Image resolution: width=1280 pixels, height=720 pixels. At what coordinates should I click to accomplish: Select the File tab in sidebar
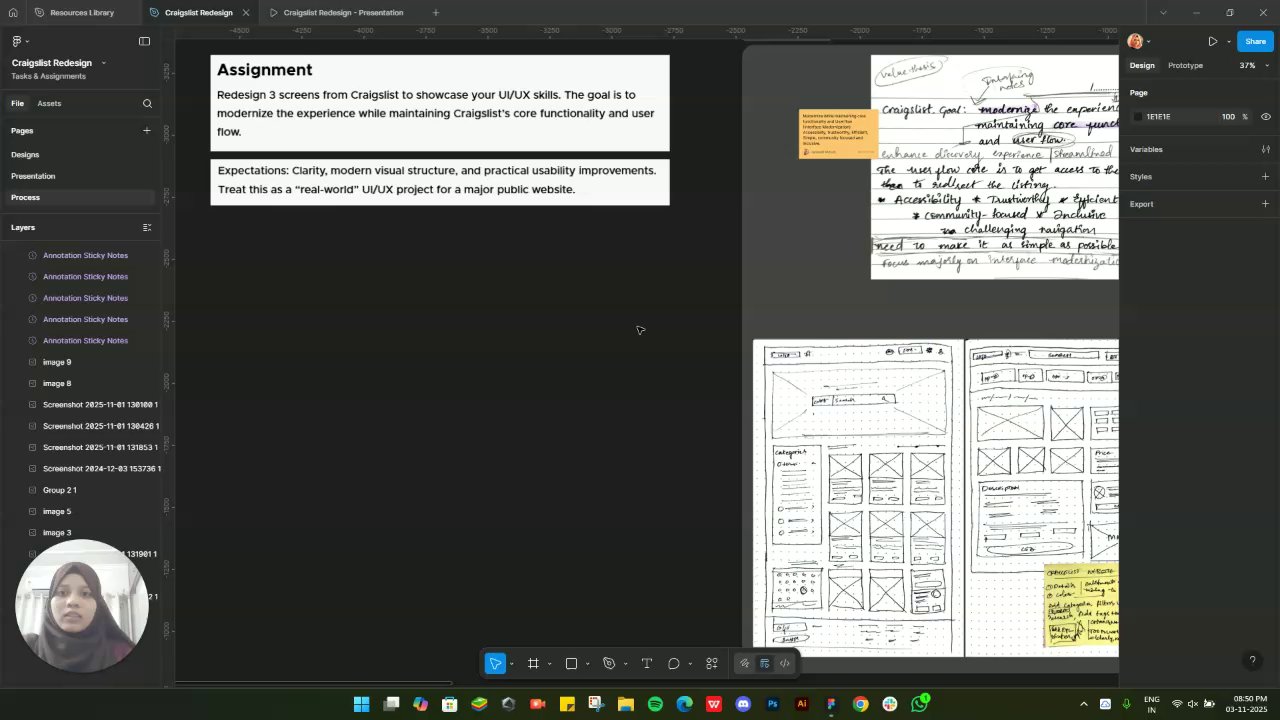pyautogui.click(x=17, y=103)
